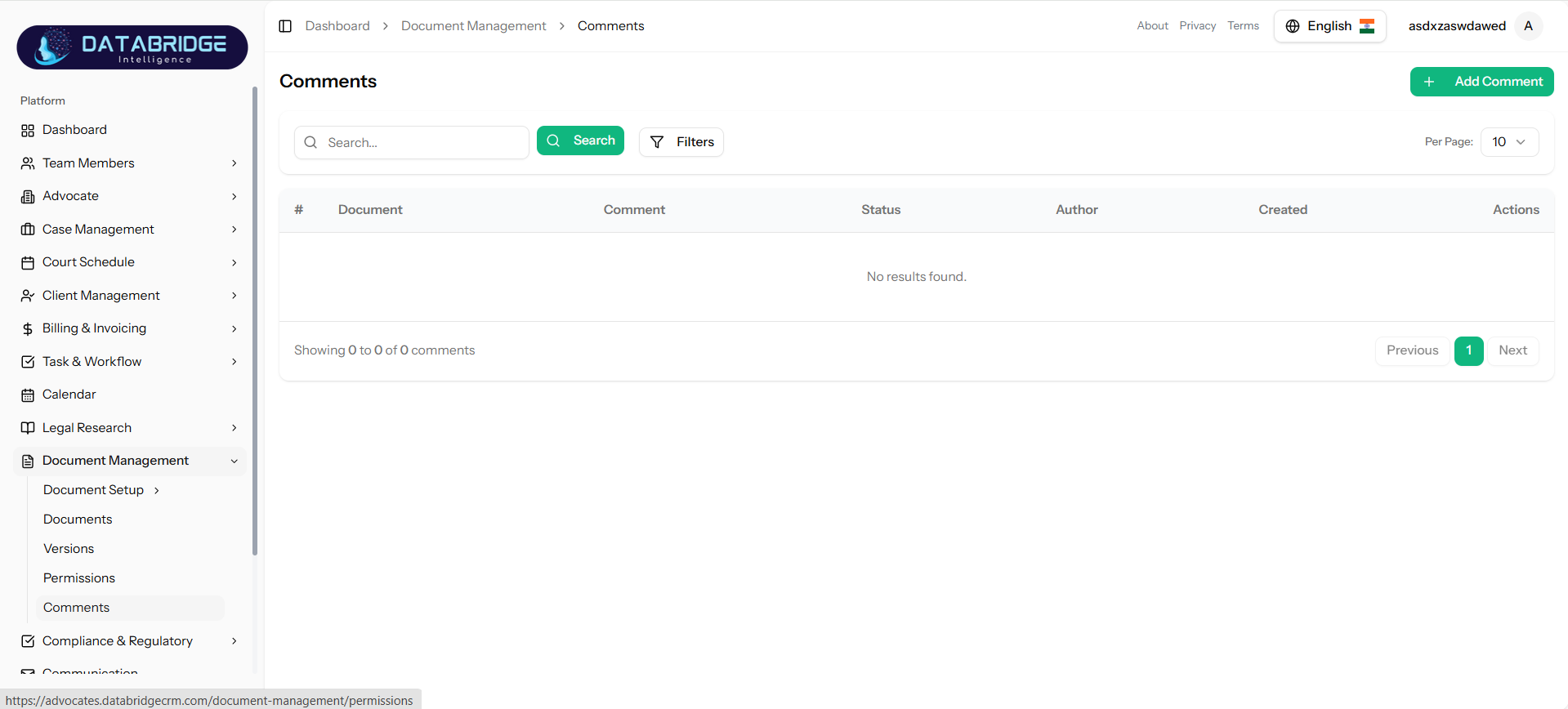Expand the Billing & Invoicing chevron
The width and height of the screenshot is (1568, 709).
235,329
